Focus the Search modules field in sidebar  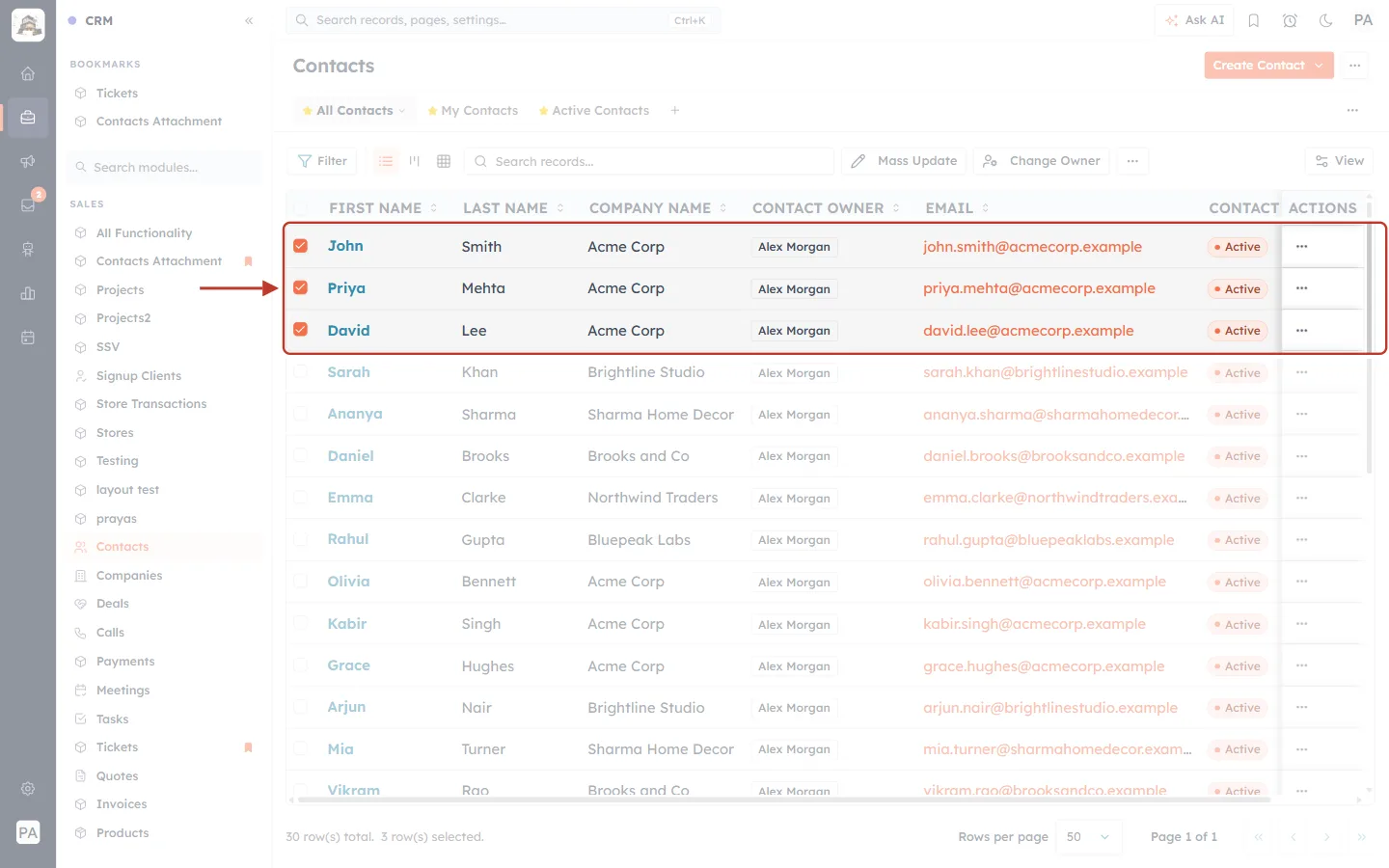point(165,168)
